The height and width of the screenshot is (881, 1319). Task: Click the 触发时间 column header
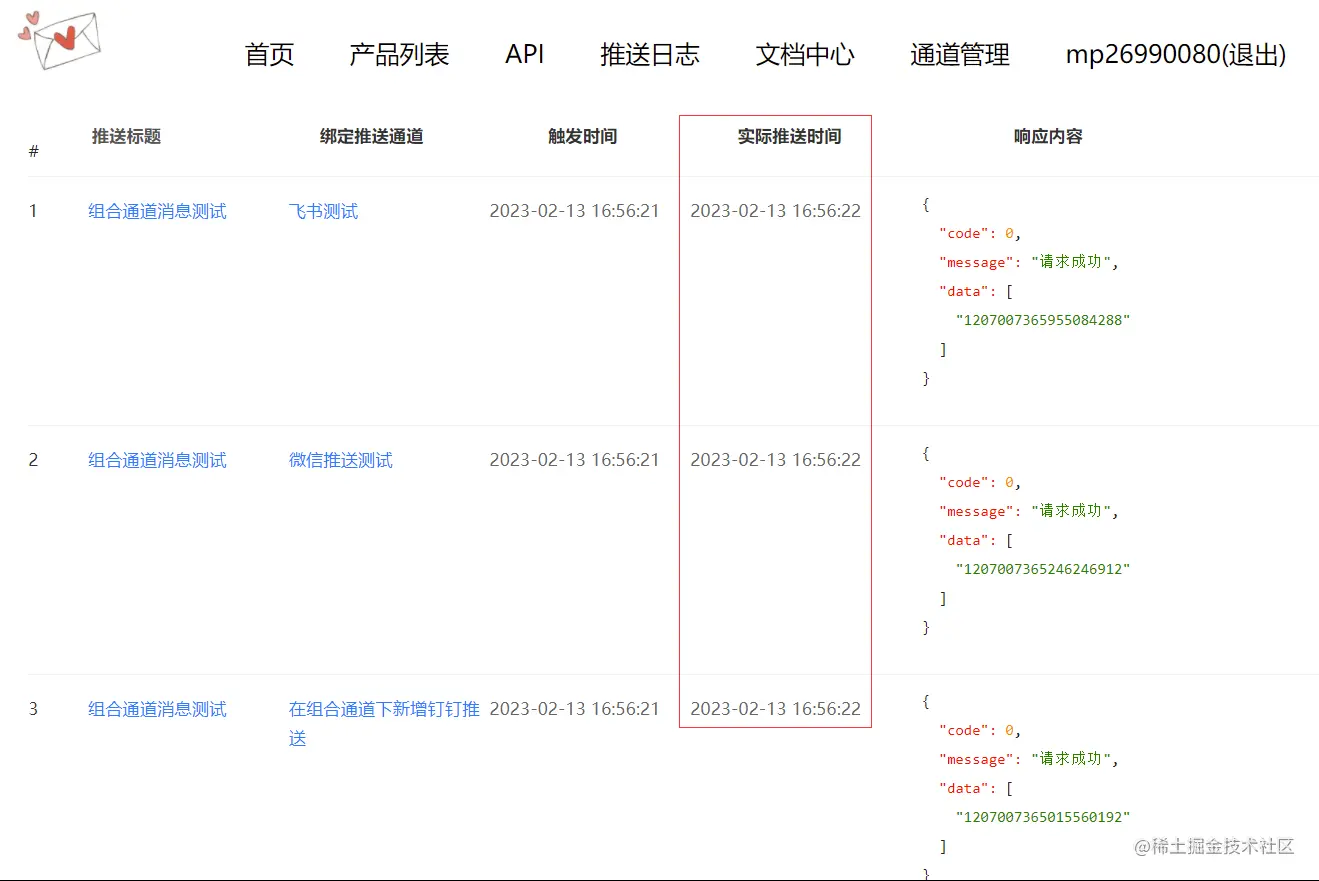pyautogui.click(x=582, y=137)
